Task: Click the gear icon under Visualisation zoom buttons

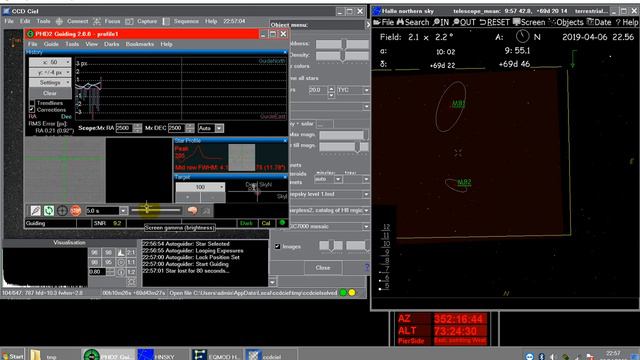Action: point(131,282)
